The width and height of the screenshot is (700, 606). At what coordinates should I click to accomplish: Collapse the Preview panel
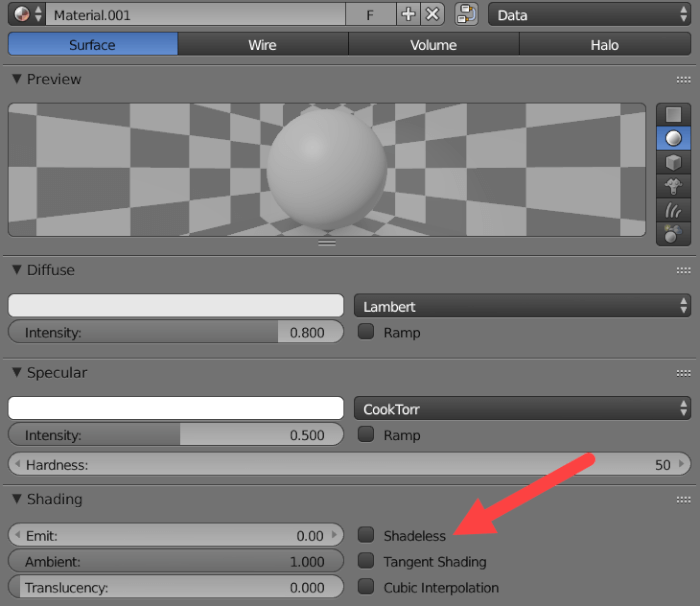point(17,79)
